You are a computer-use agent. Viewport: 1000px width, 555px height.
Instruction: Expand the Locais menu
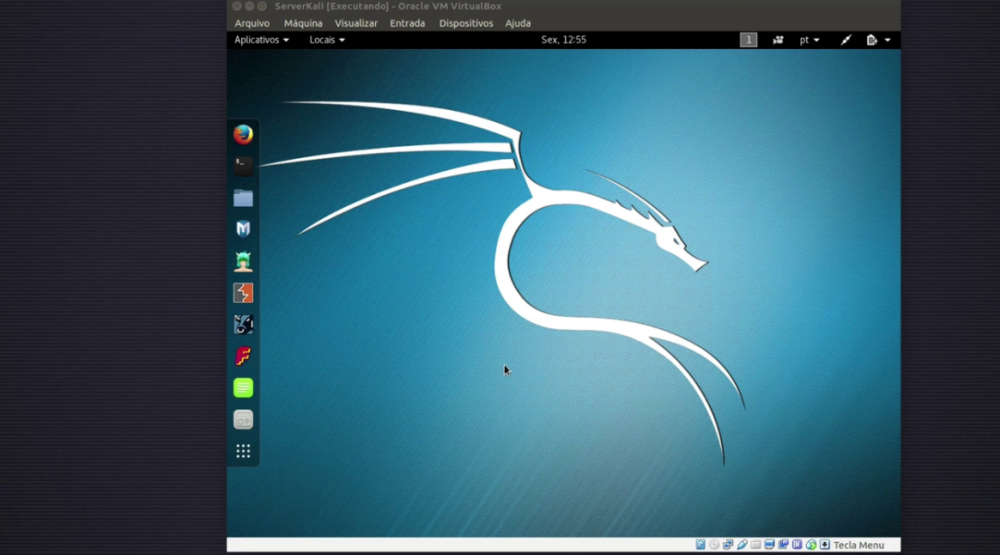pos(327,40)
